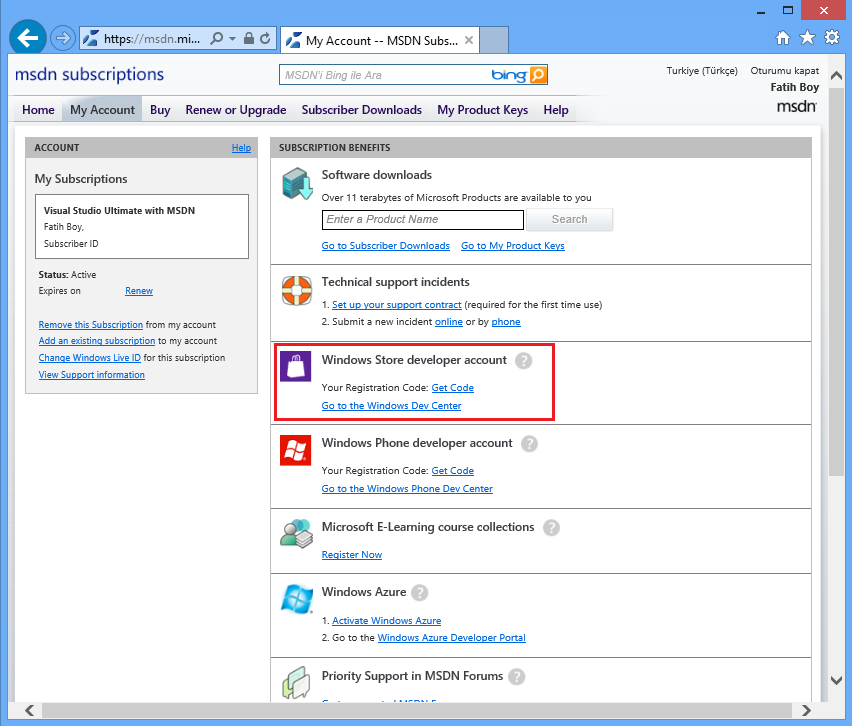The image size is (852, 726).
Task: Open the Renew or Upgrade tab
Action: pos(236,110)
